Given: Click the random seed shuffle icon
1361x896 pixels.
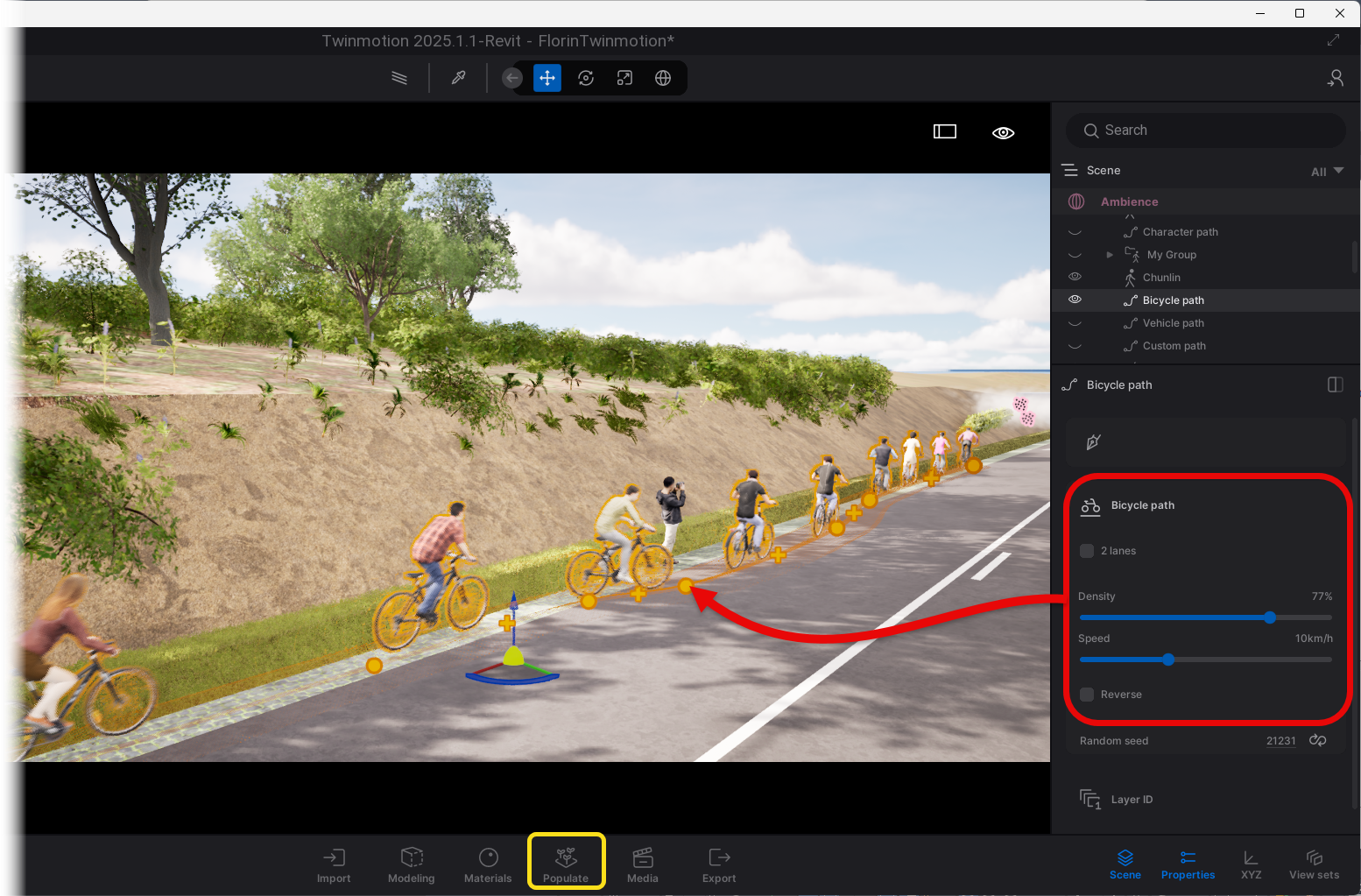Looking at the screenshot, I should [1317, 740].
